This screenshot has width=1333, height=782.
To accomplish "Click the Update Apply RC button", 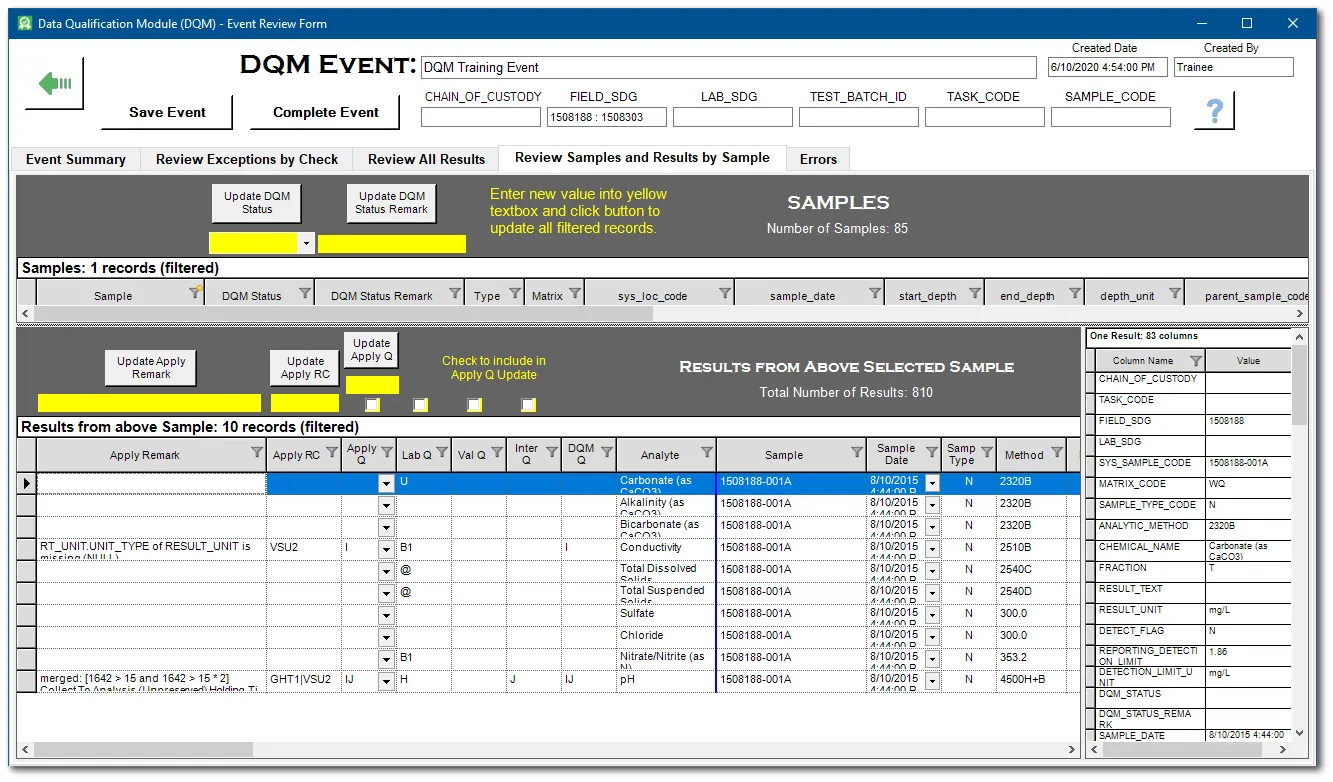I will (x=305, y=367).
